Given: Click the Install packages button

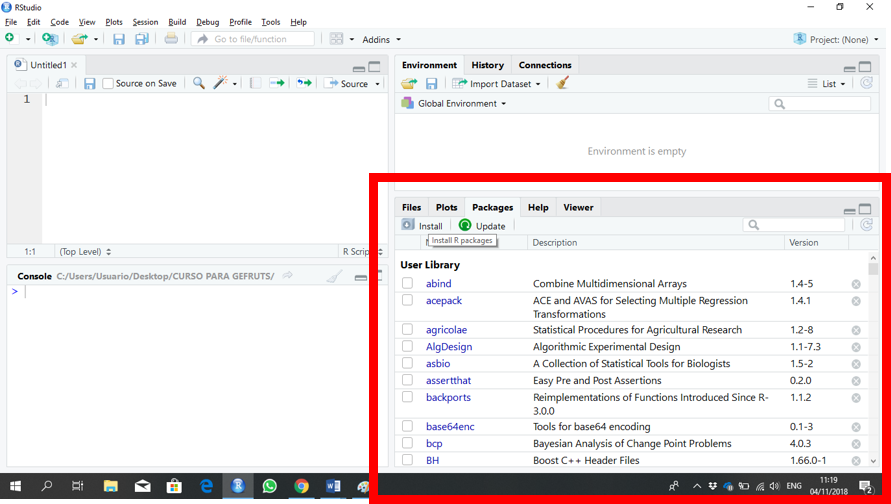Looking at the screenshot, I should (422, 226).
